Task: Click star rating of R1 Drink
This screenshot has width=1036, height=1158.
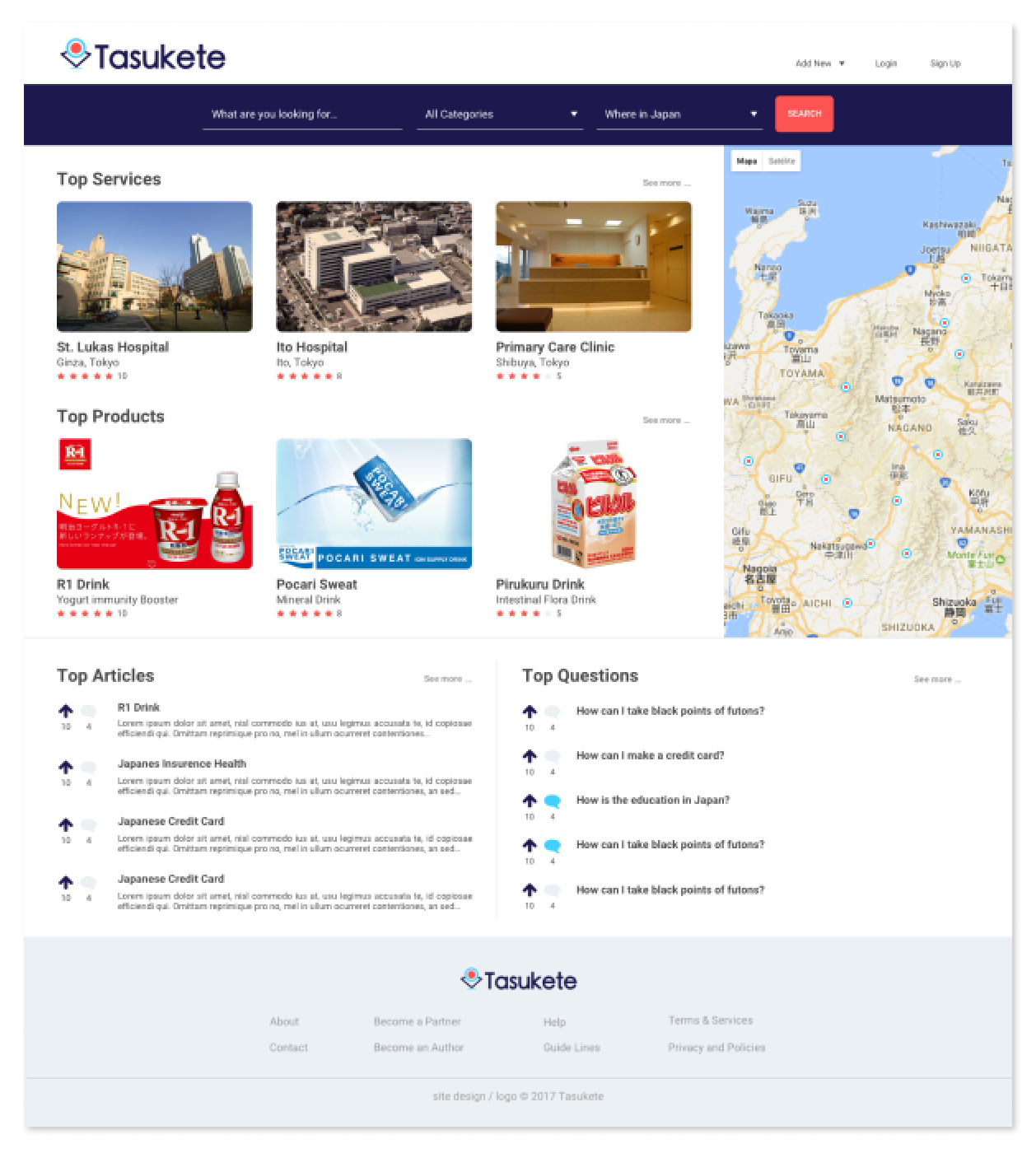Action: tap(85, 614)
